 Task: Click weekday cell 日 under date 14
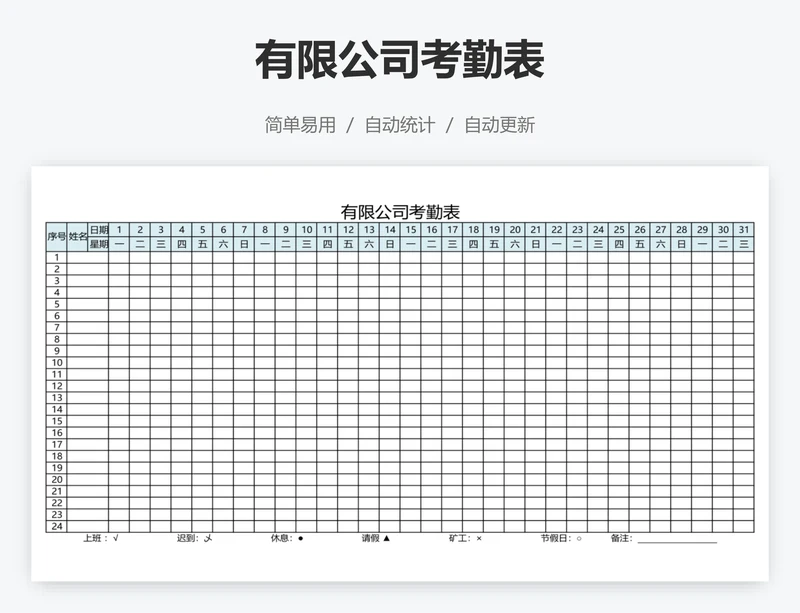pos(390,244)
